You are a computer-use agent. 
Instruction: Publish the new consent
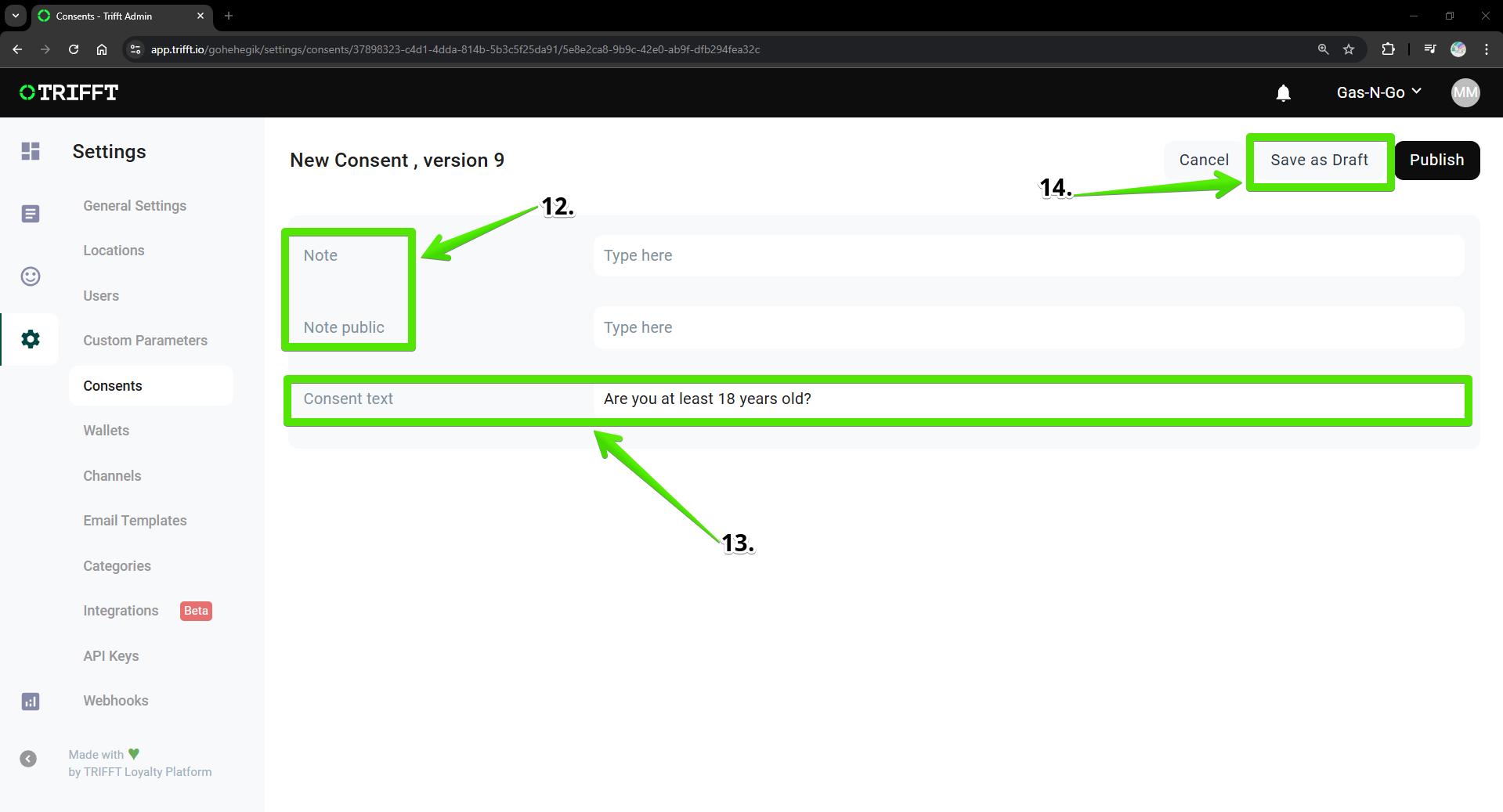pos(1436,160)
